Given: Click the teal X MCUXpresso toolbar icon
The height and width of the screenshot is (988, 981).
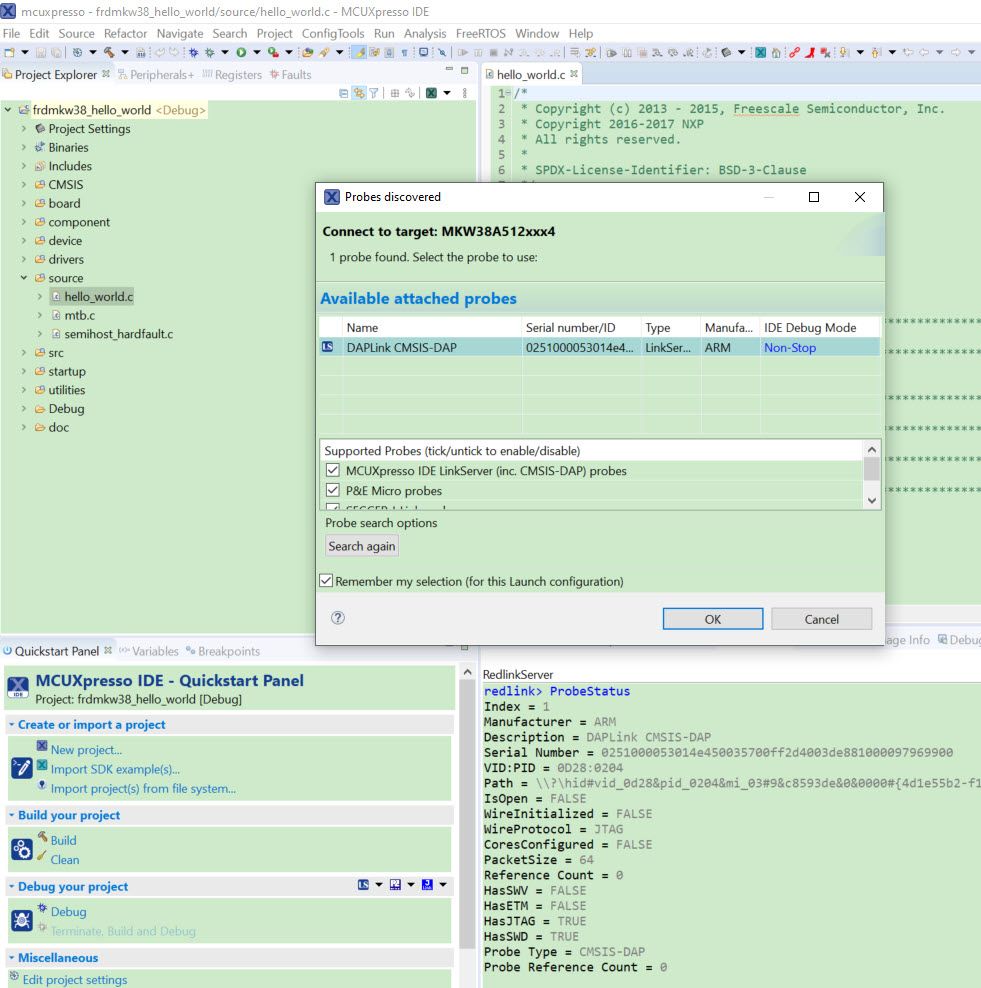Looking at the screenshot, I should click(x=760, y=52).
